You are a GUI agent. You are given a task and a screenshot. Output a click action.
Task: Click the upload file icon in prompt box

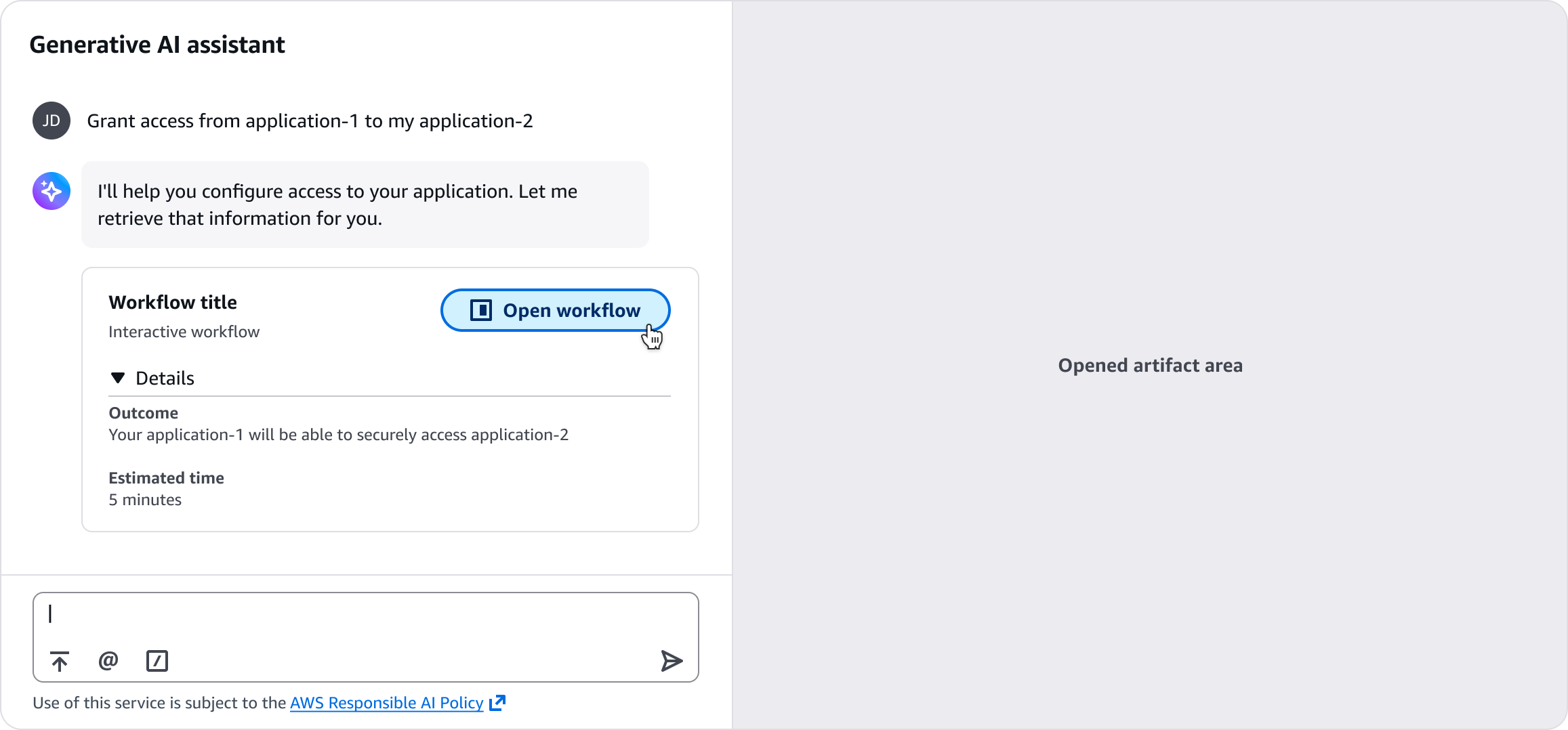pyautogui.click(x=60, y=661)
